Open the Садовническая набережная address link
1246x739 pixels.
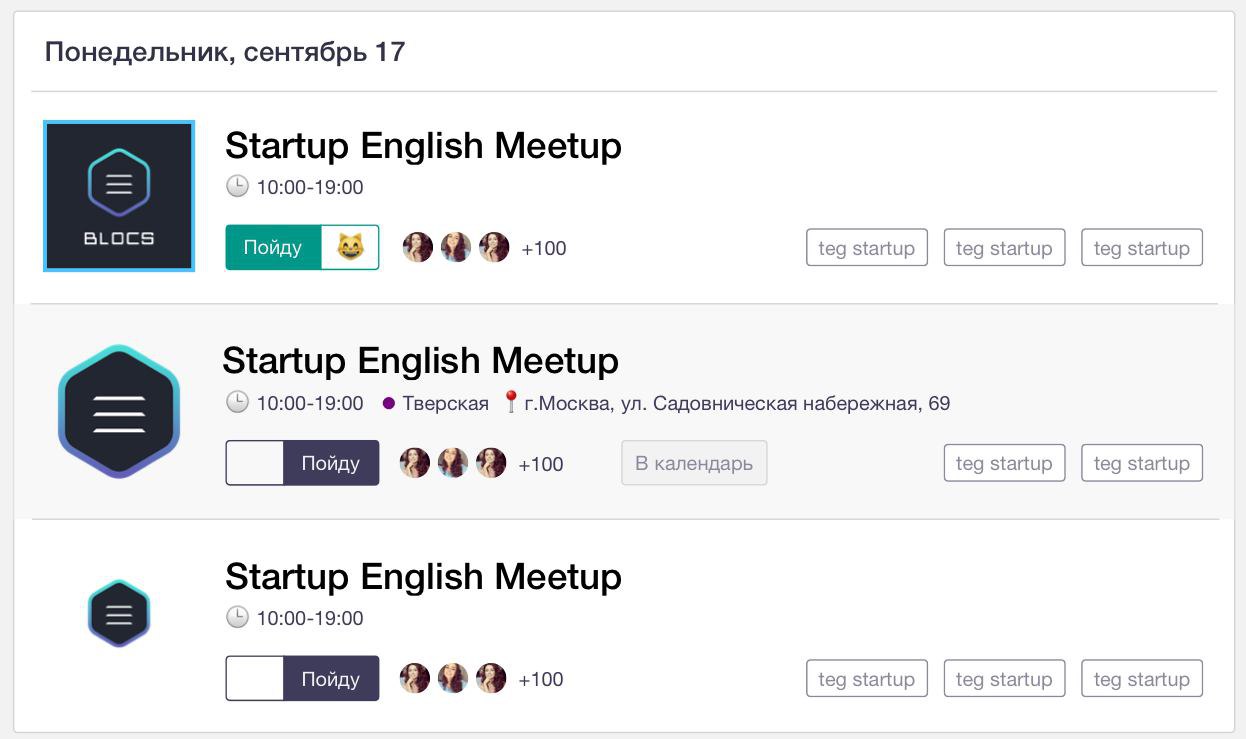click(737, 404)
